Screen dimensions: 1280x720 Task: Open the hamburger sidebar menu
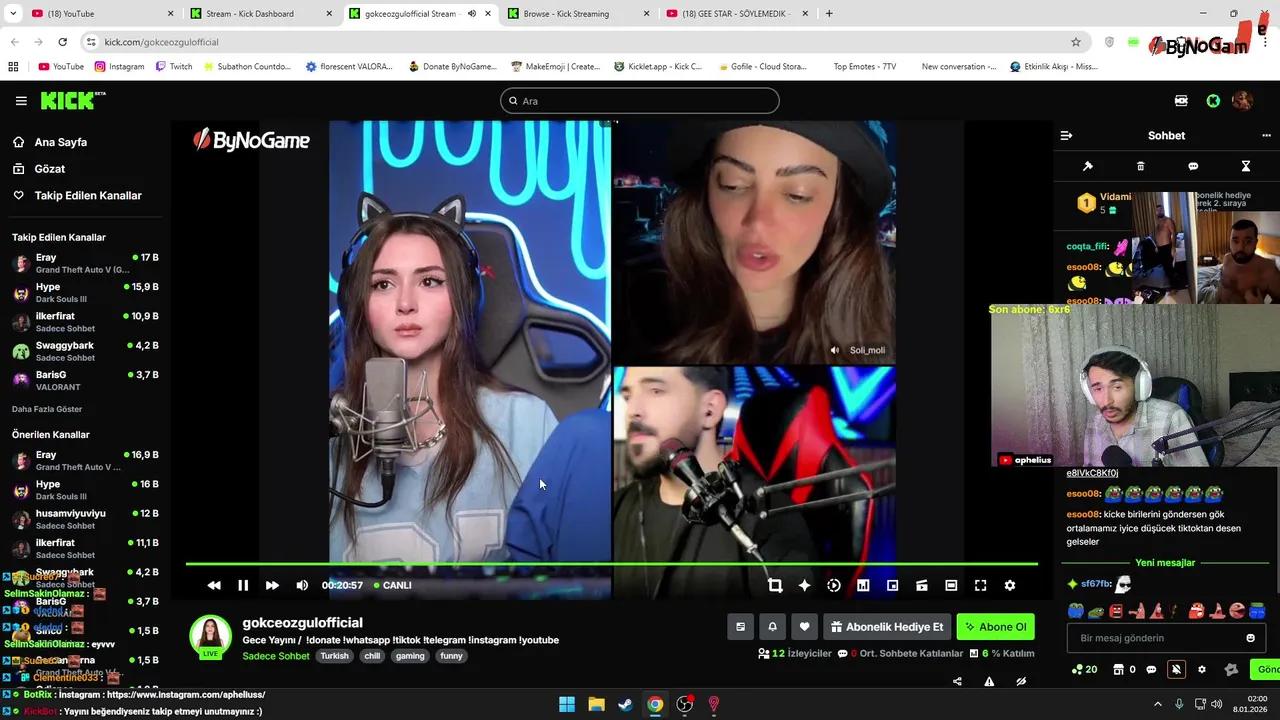(x=21, y=101)
